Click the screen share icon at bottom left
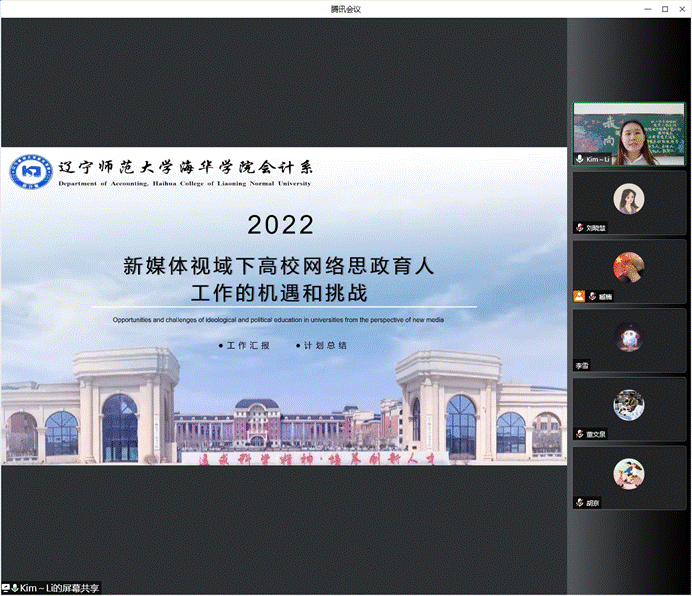The width and height of the screenshot is (692, 596). point(6,588)
